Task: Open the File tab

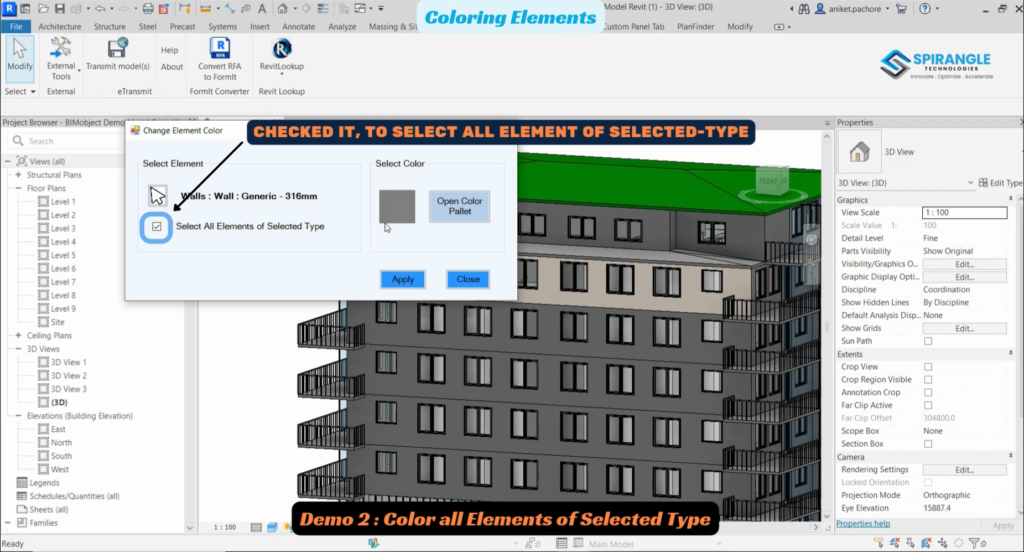Action: click(16, 27)
